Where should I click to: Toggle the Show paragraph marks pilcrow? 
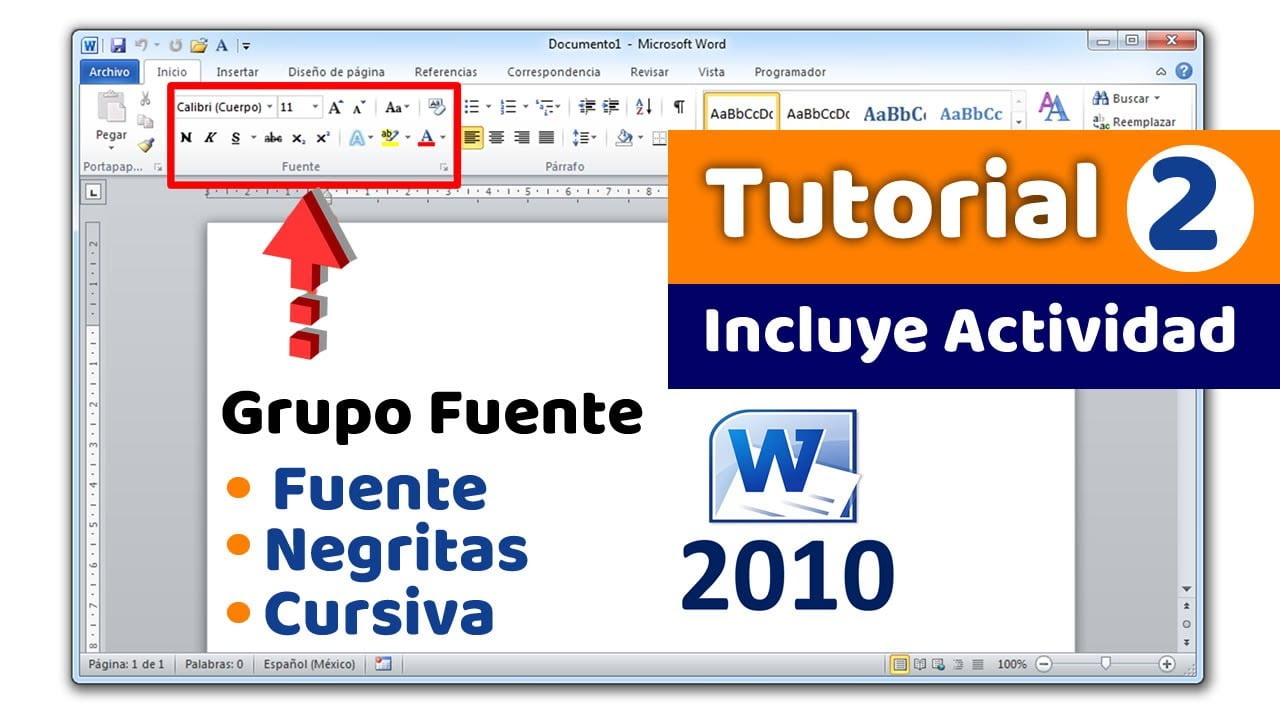(679, 107)
